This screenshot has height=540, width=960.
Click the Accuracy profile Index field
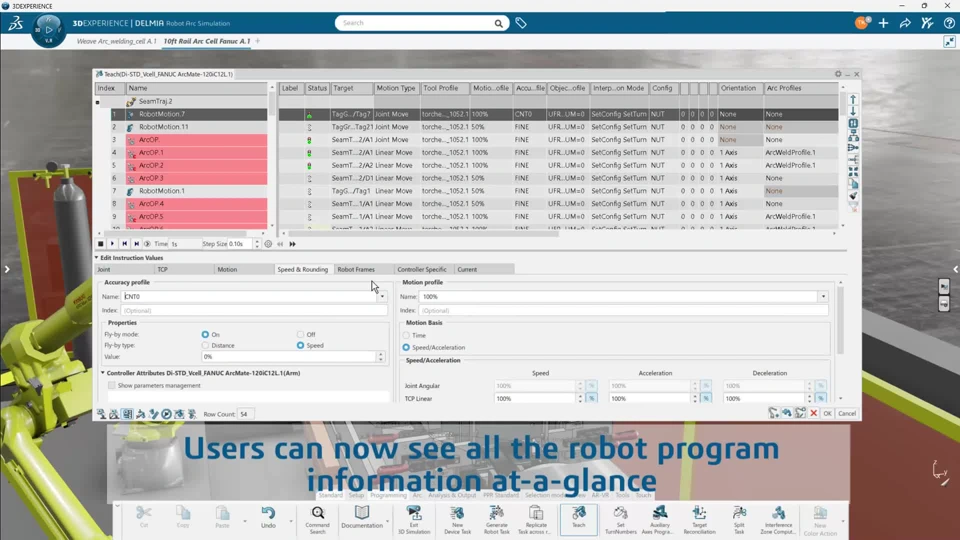click(254, 310)
